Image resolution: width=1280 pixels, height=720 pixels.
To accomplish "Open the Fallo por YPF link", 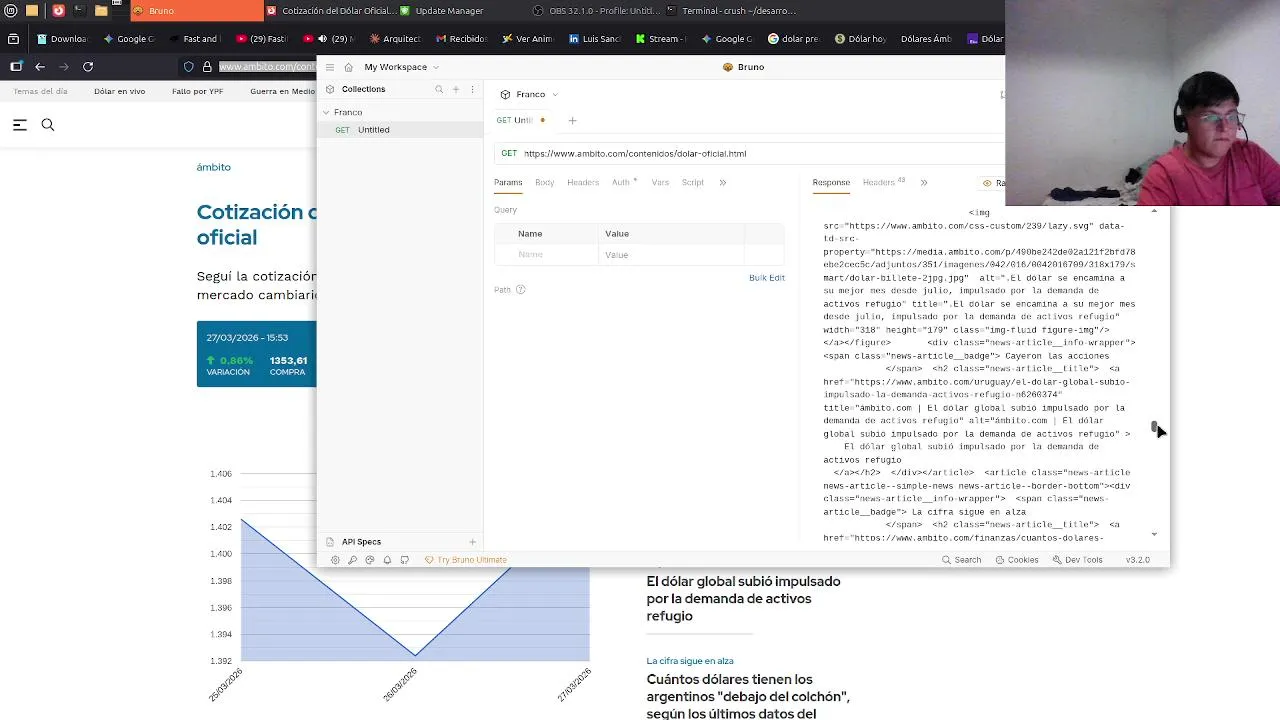I will pos(197,91).
